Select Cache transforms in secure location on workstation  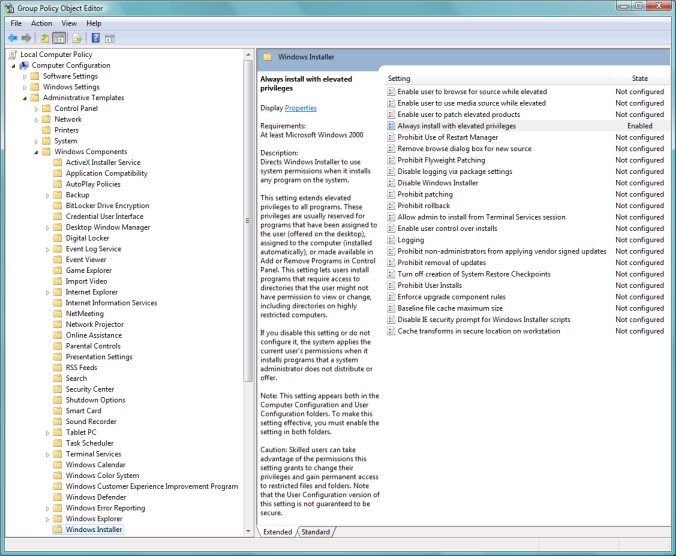tap(479, 331)
